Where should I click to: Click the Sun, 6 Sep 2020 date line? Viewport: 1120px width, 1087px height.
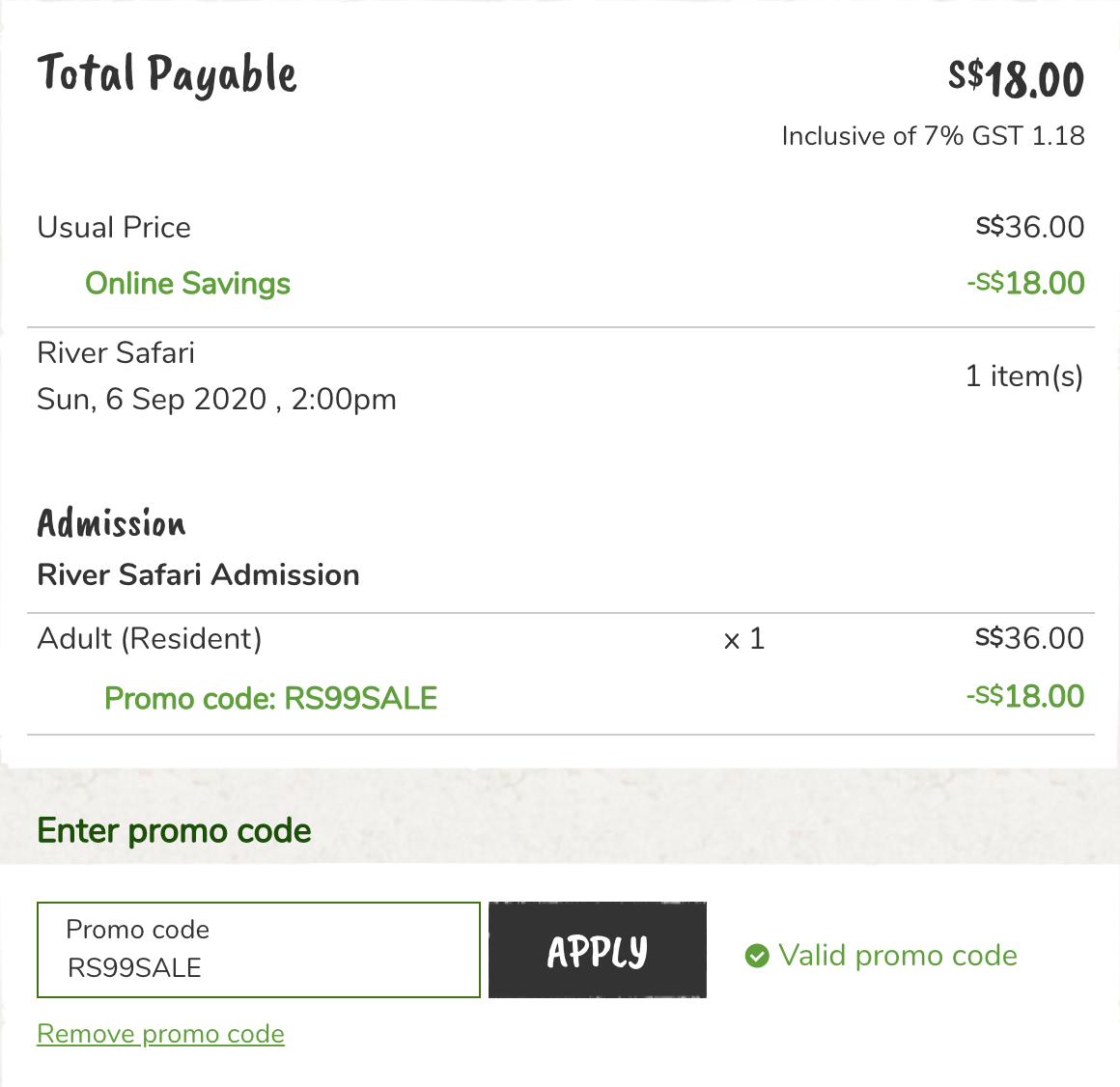coord(216,400)
